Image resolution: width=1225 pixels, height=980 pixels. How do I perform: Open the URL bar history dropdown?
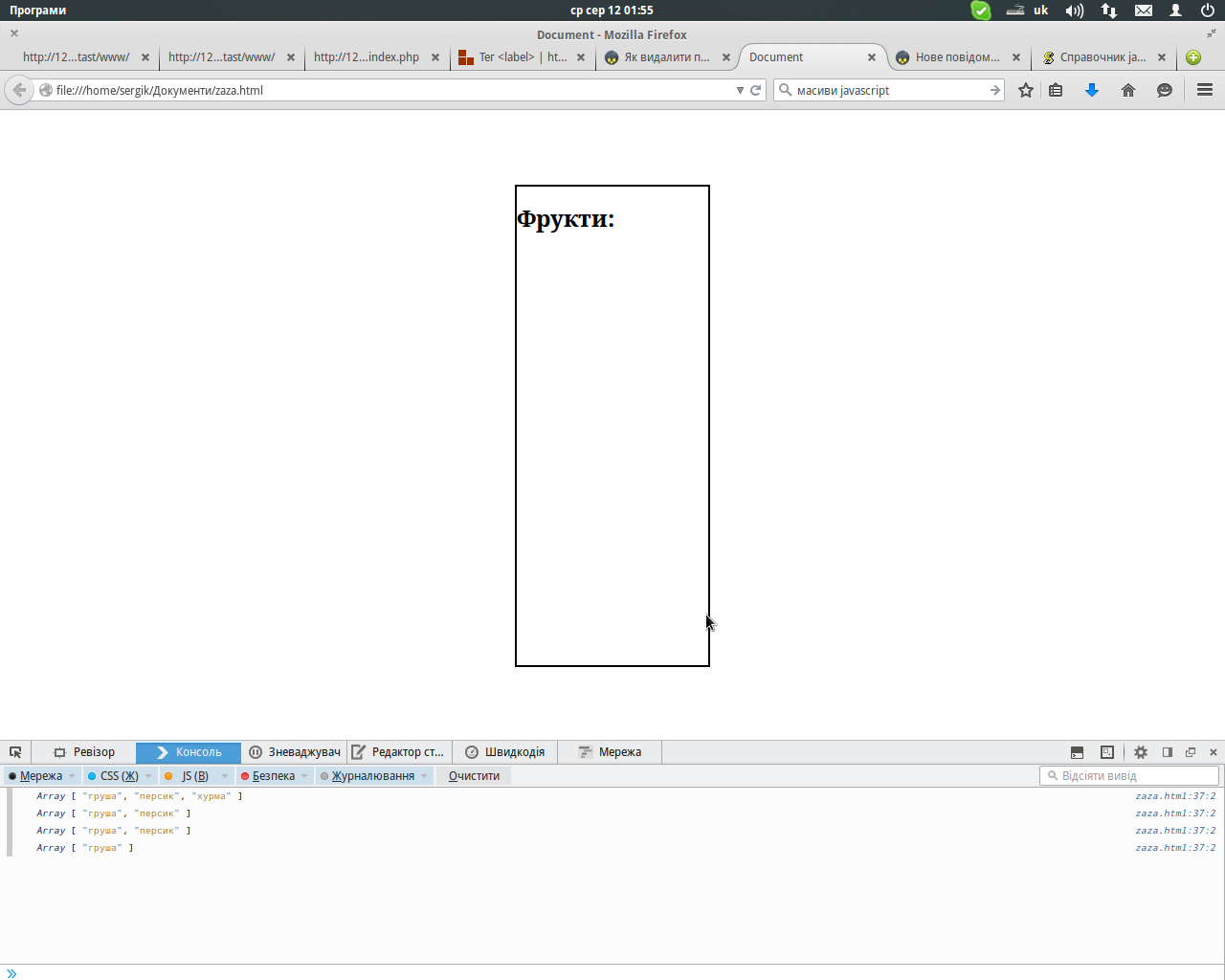click(740, 90)
